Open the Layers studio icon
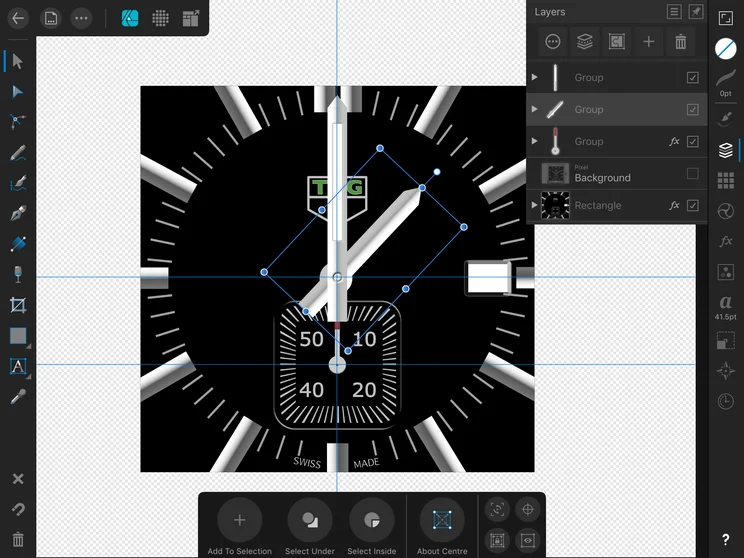This screenshot has height=558, width=744. click(725, 150)
